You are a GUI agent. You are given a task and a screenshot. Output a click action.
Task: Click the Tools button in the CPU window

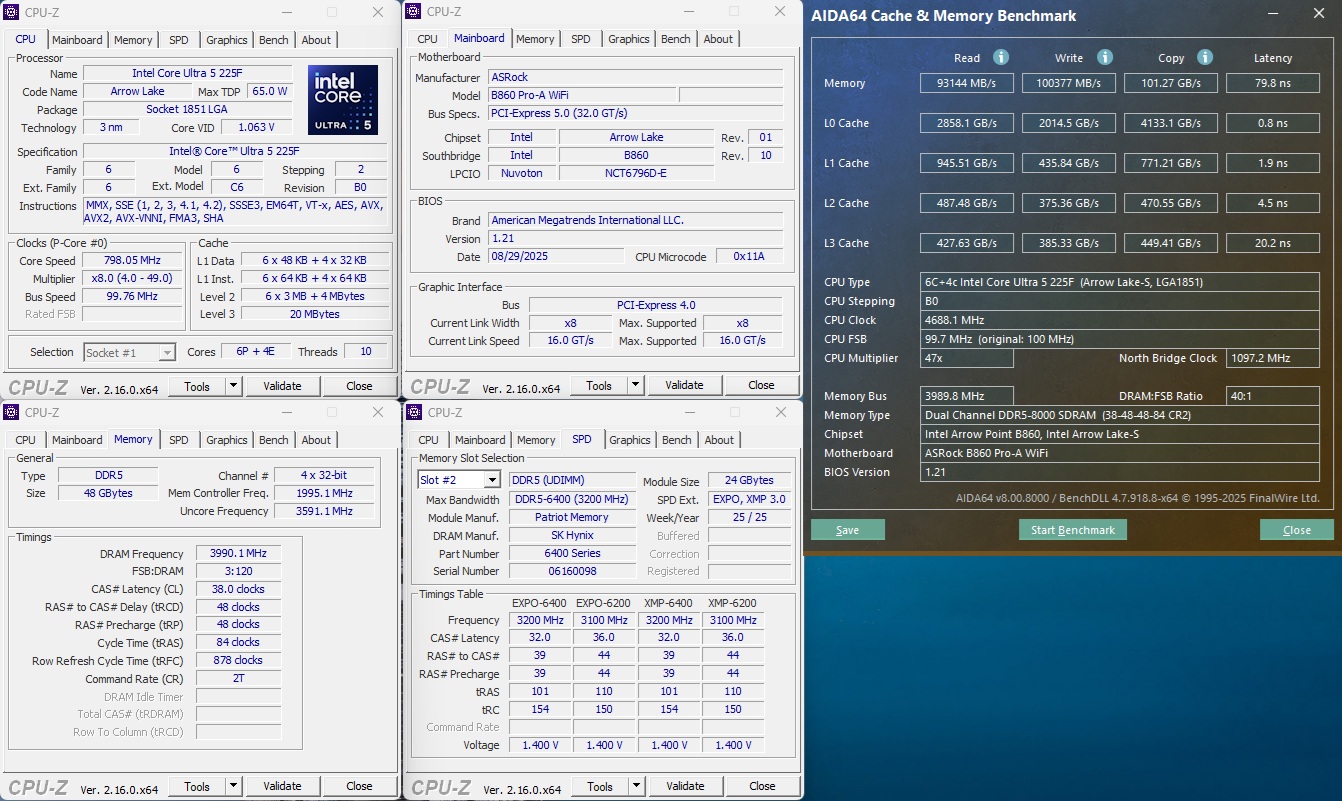tap(197, 386)
